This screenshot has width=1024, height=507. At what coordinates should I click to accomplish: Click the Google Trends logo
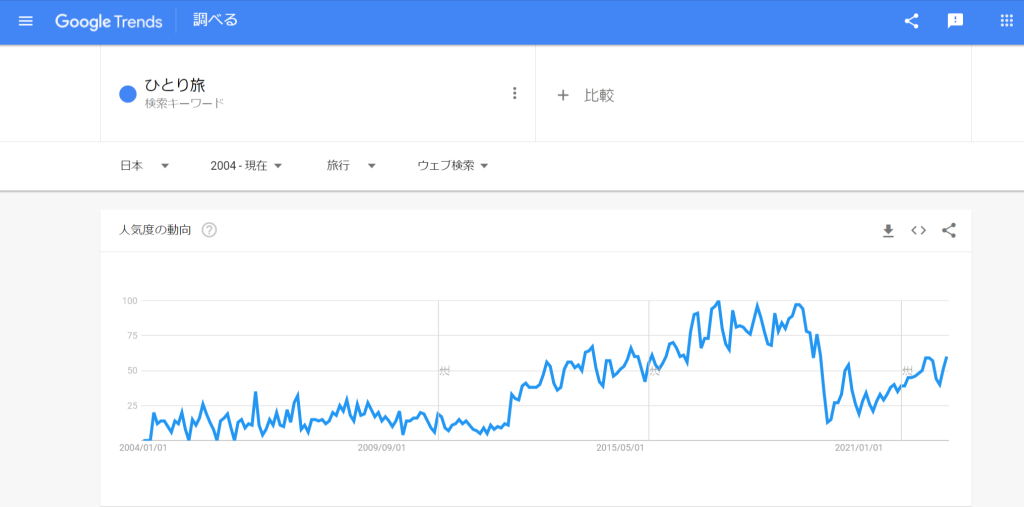[x=109, y=21]
